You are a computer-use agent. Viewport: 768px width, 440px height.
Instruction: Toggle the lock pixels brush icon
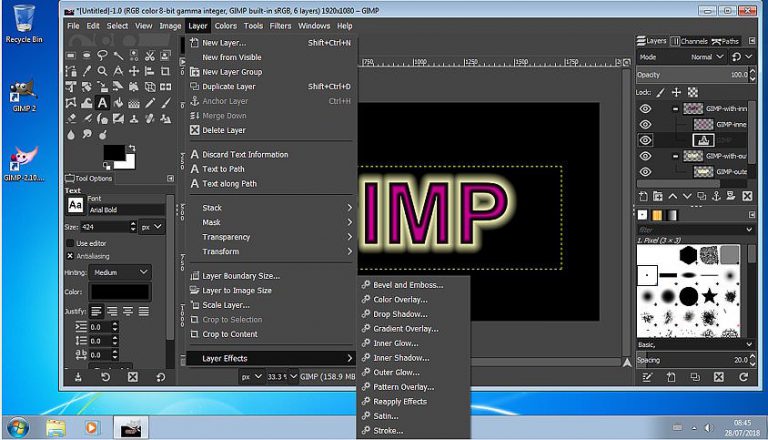tap(661, 92)
